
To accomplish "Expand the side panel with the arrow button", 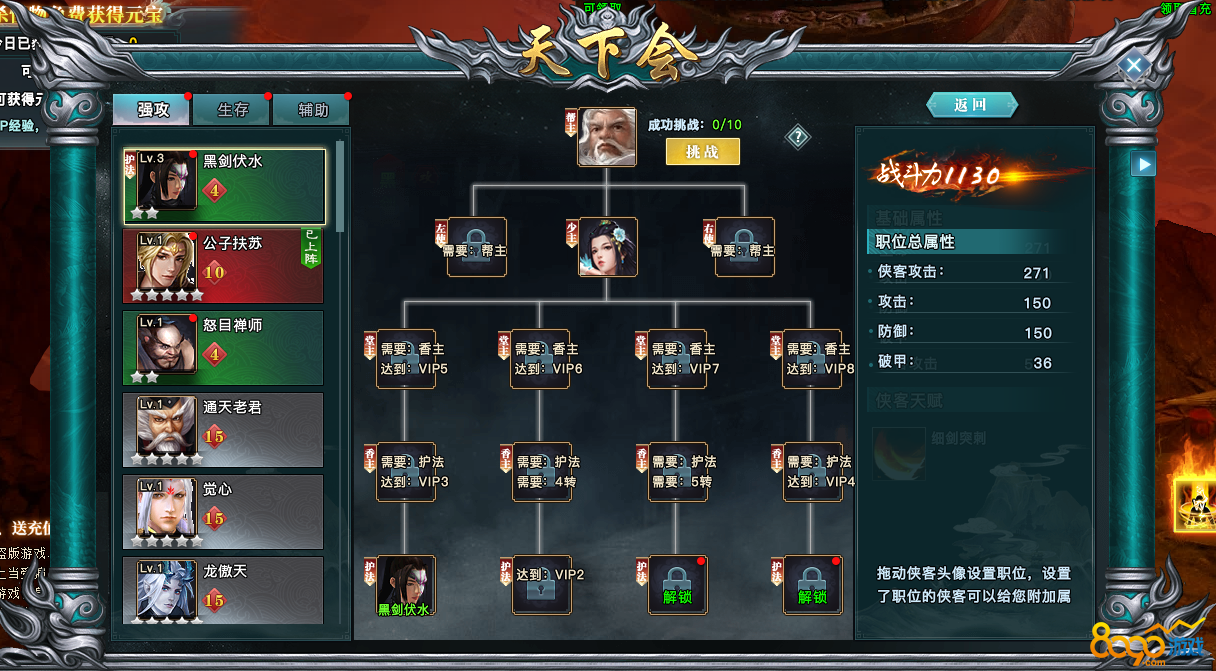I will (1143, 164).
